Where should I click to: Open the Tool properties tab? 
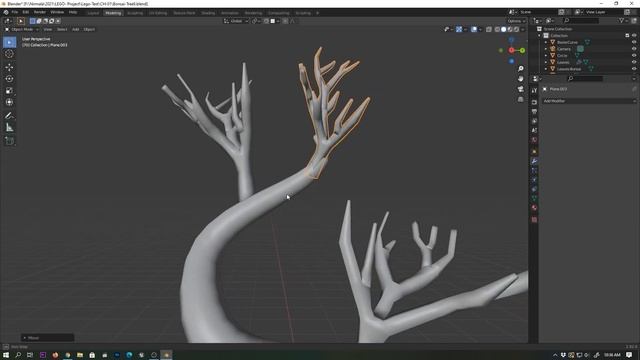(534, 91)
